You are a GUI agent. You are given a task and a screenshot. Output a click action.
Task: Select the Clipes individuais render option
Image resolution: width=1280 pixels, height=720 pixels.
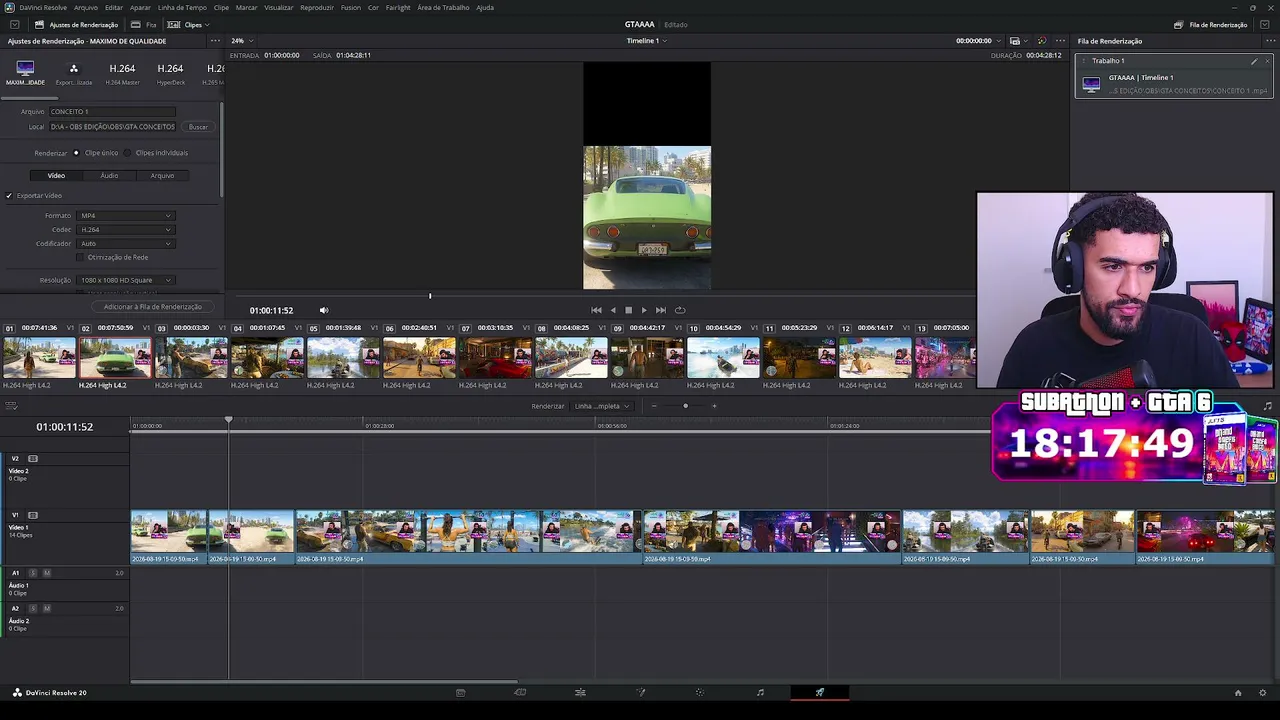coord(127,153)
